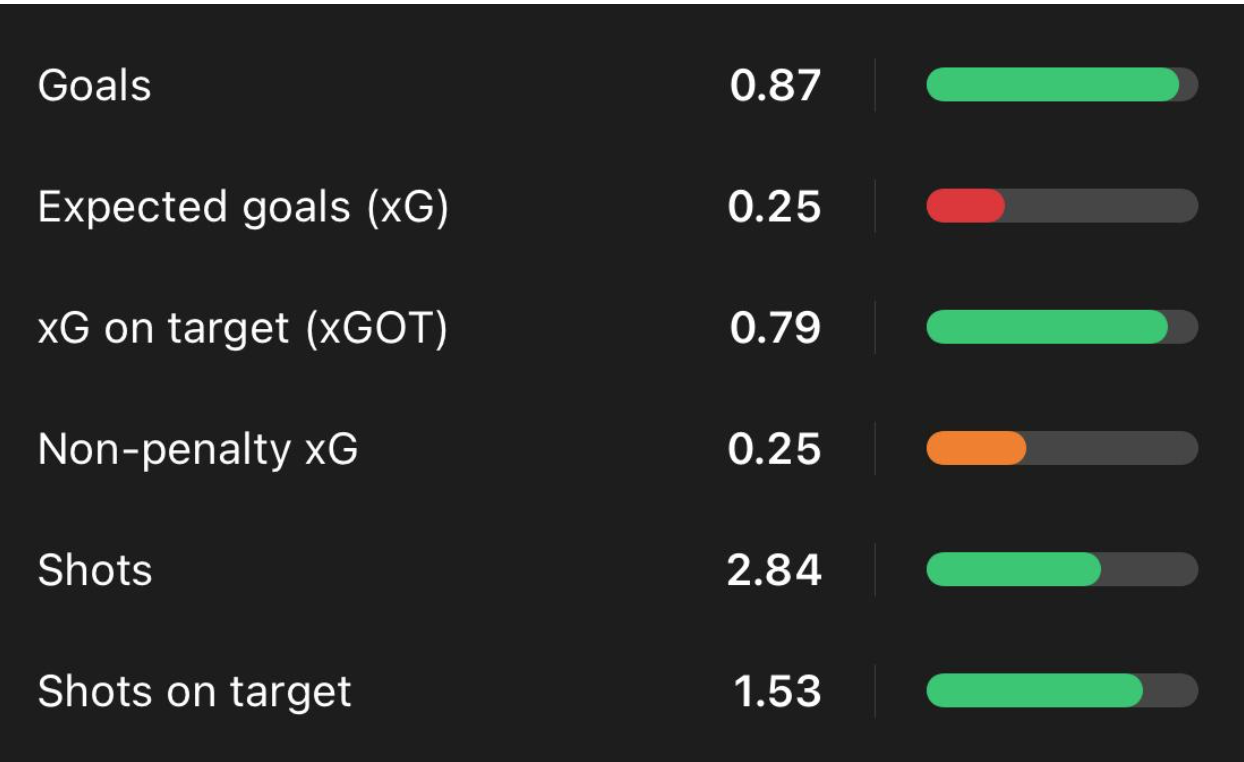Select the Shots on target label
Image resolution: width=1244 pixels, height=762 pixels.
pos(195,691)
